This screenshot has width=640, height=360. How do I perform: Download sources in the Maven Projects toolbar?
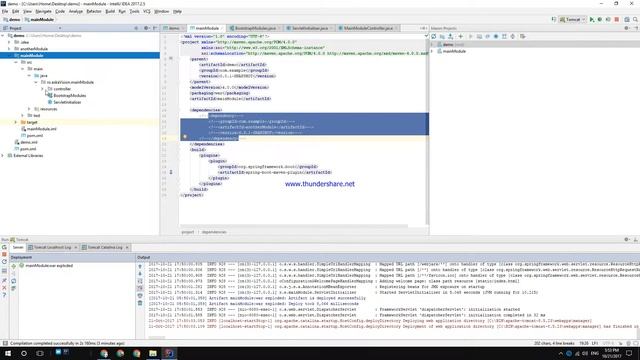[x=451, y=36]
